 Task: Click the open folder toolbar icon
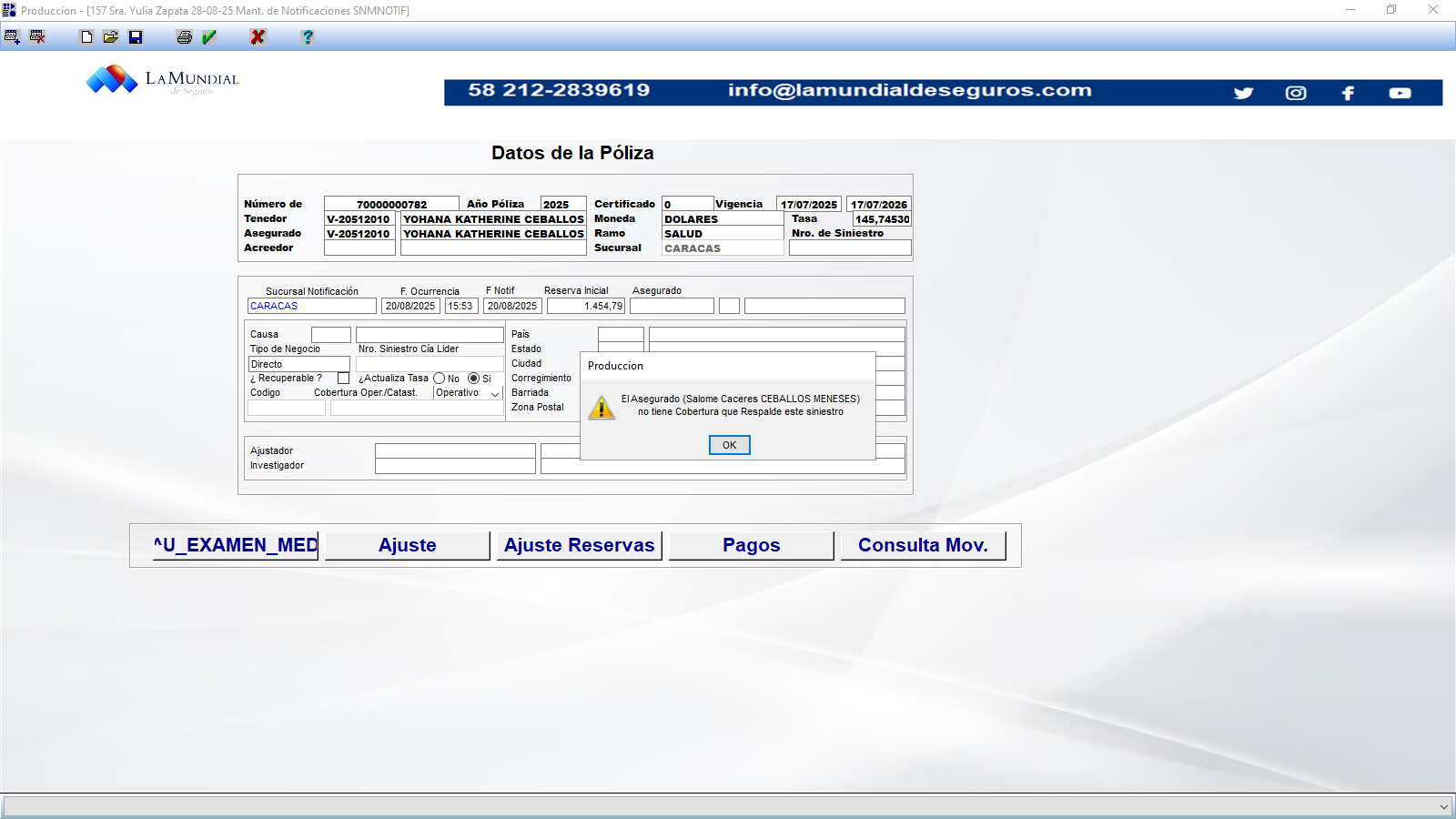(x=111, y=37)
